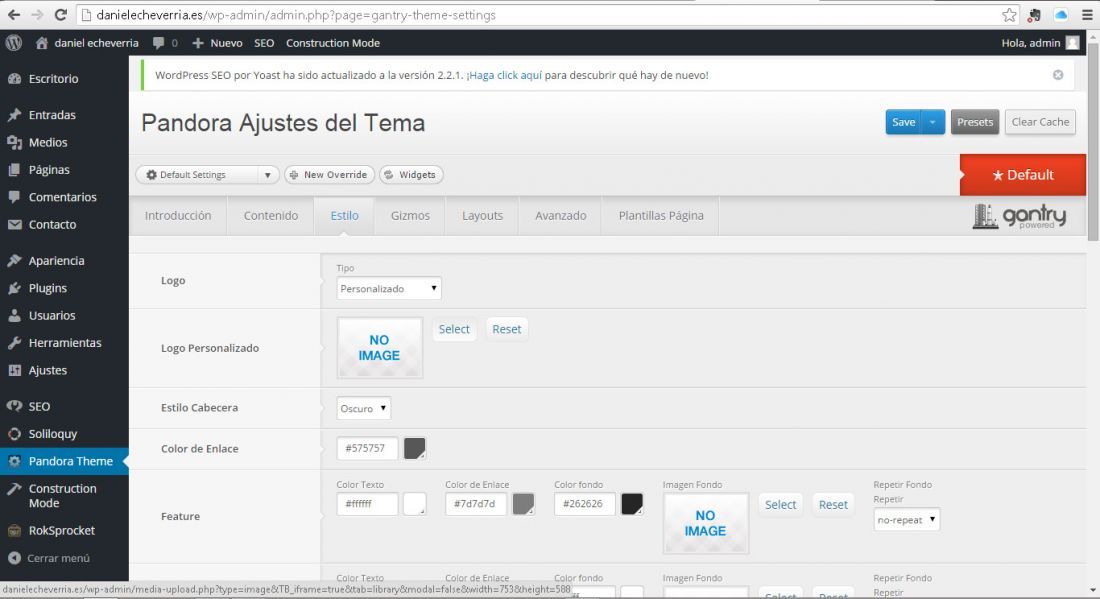Image resolution: width=1100 pixels, height=599 pixels.
Task: Open Entradas pin icon in sidebar
Action: 14,115
